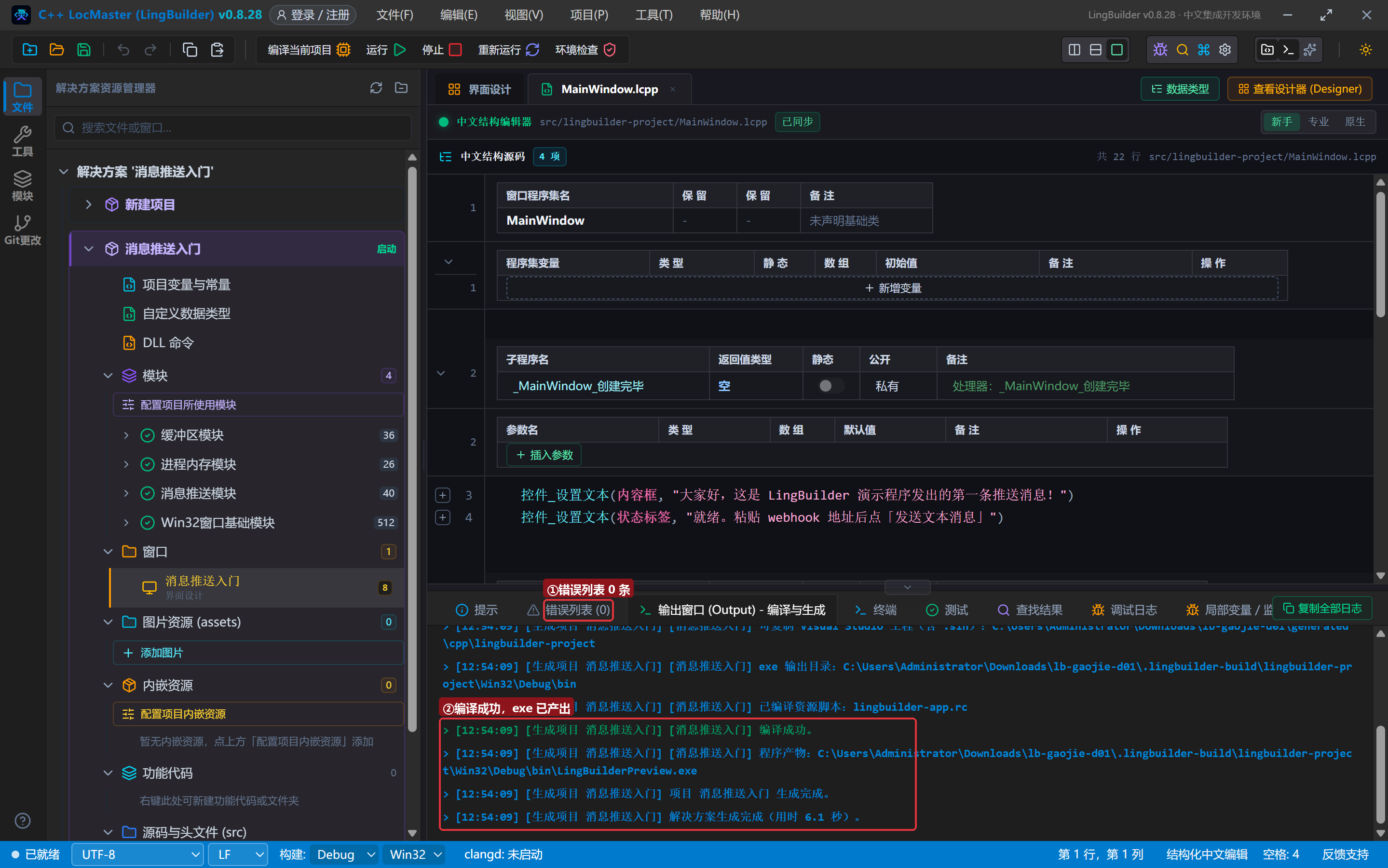
Task: Expand the 新建项目 tree node
Action: click(88, 204)
